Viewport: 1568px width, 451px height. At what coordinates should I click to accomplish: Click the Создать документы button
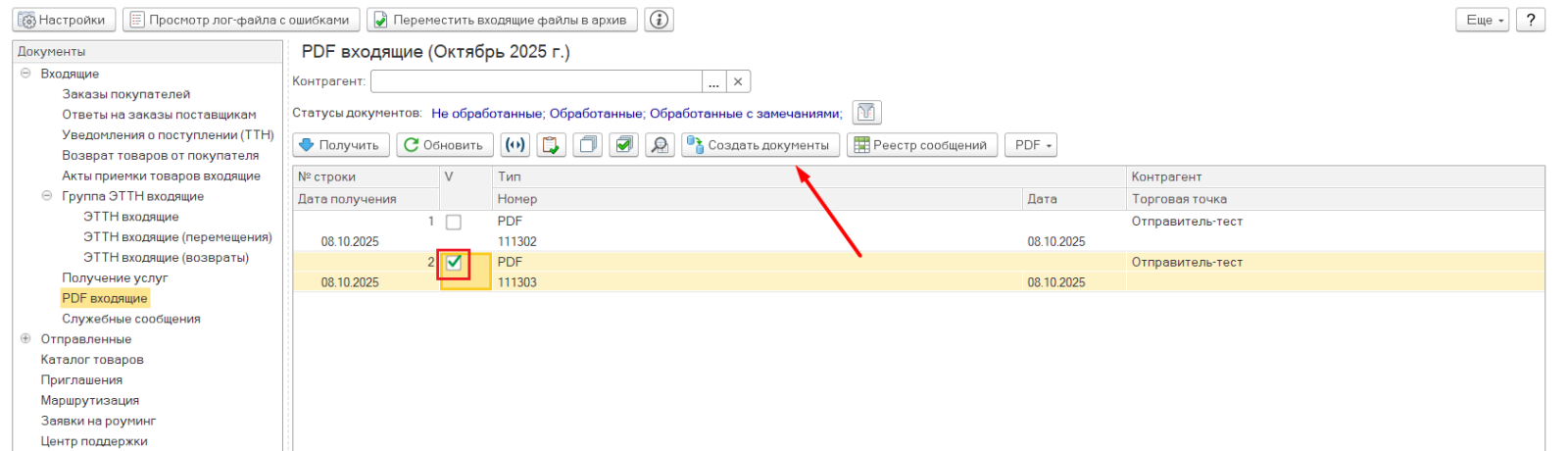759,145
